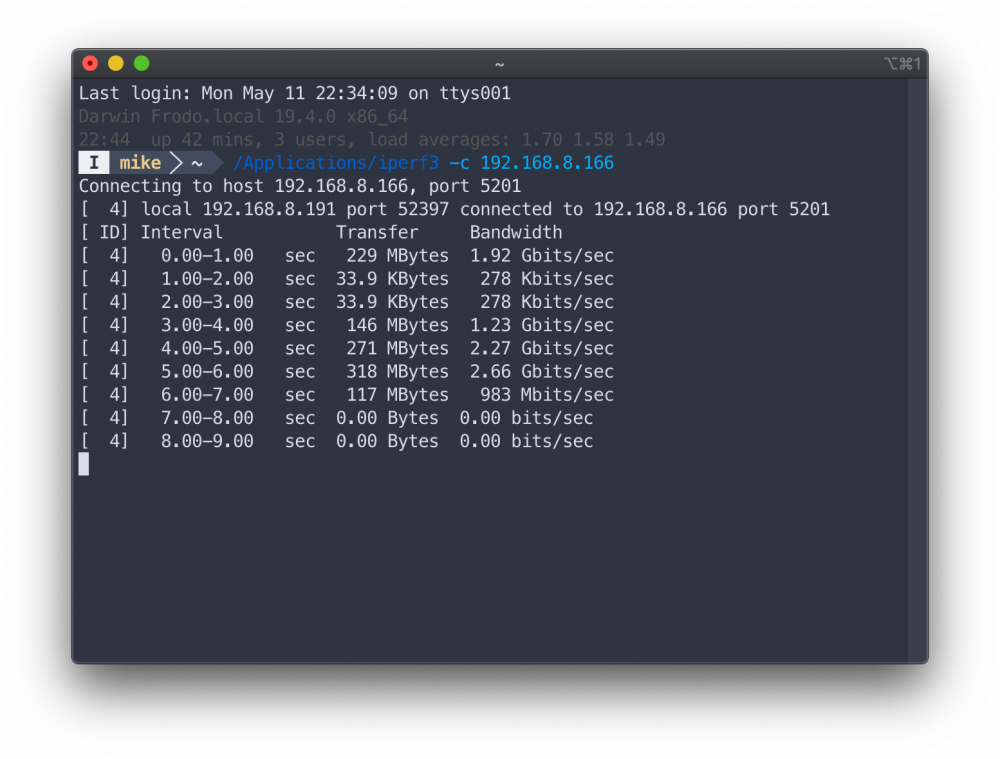1000x759 pixels.
Task: Click the '229 MBytes' transfer value
Action: click(x=397, y=256)
